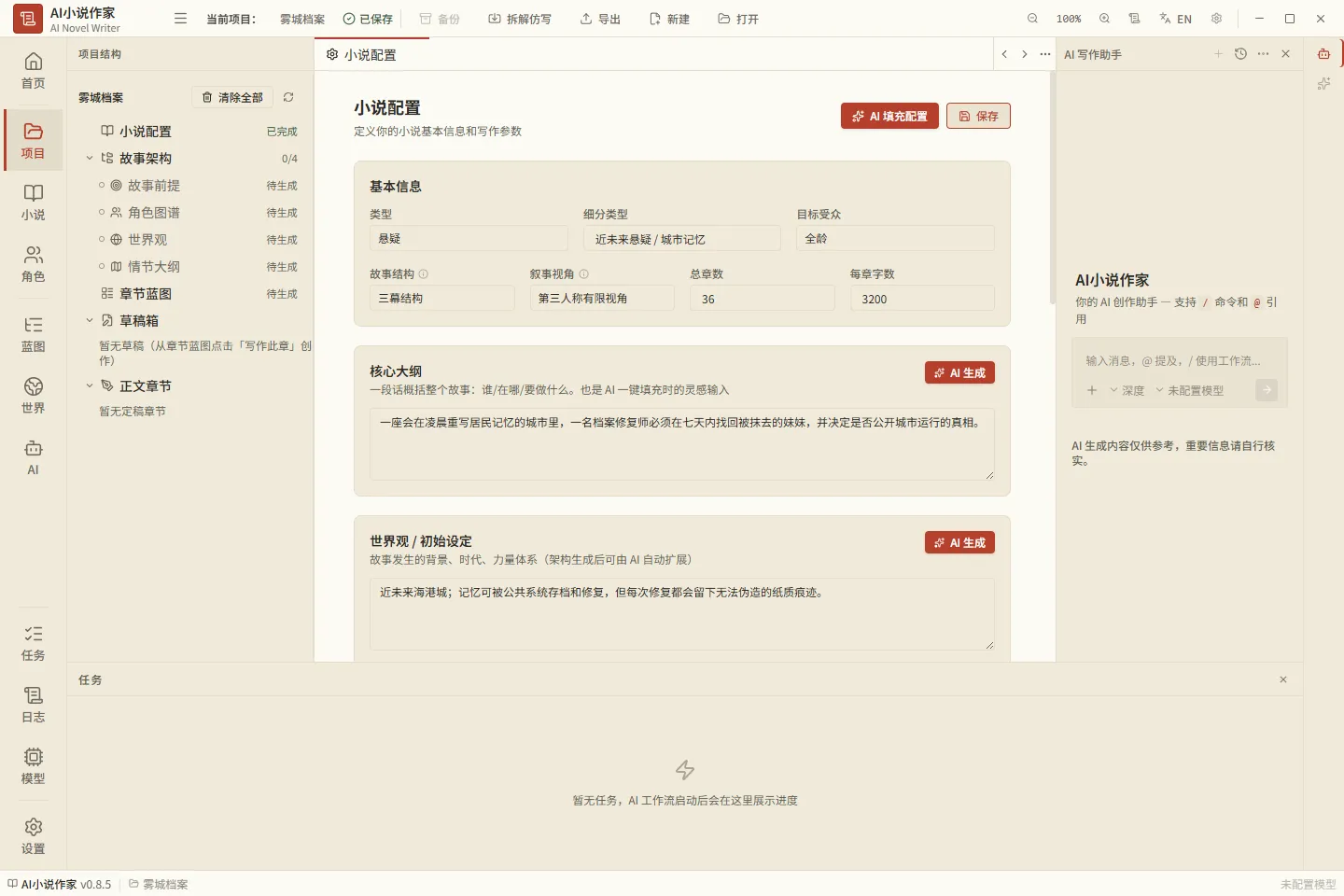Start a new chat with the plus icon
This screenshot has width=1344, height=896.
1218,54
